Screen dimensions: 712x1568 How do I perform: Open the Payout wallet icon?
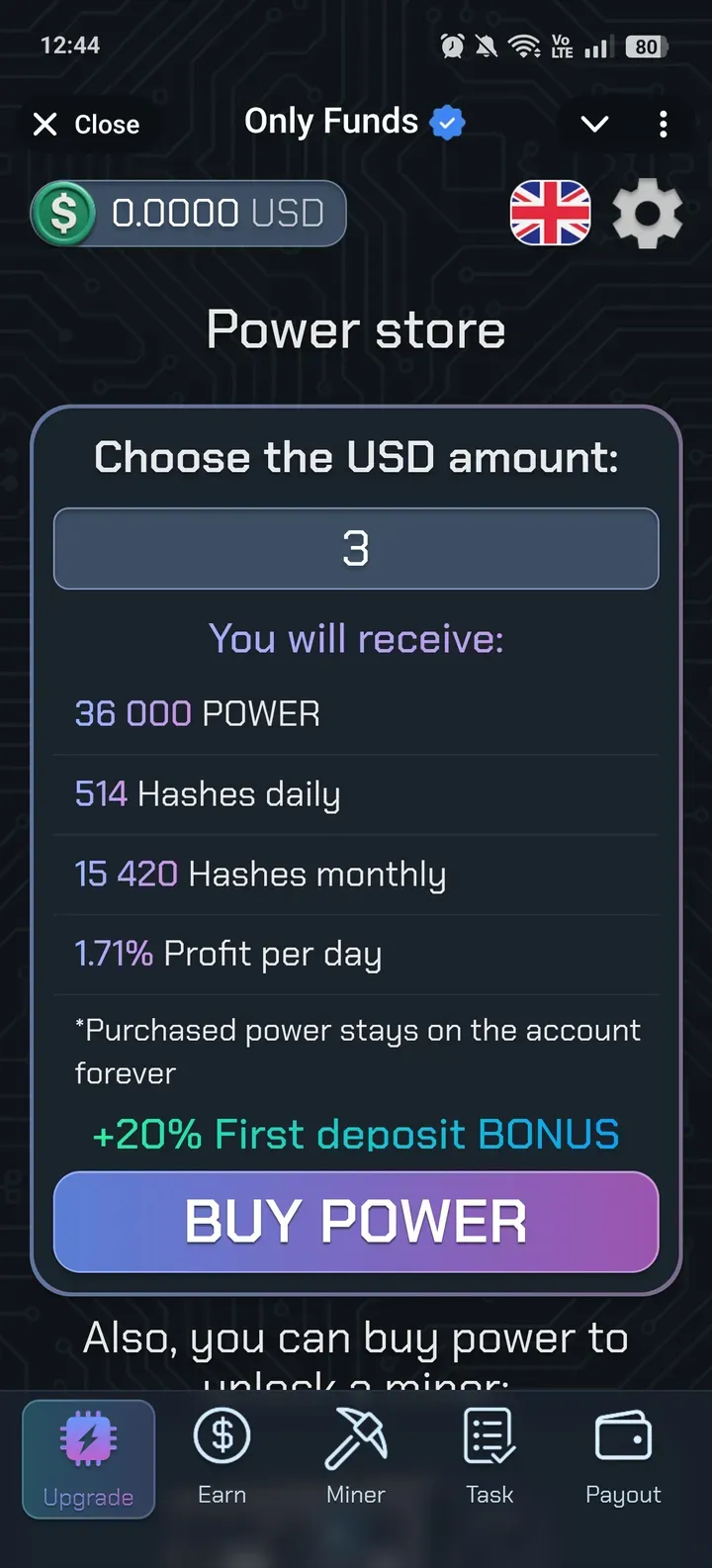point(622,1434)
